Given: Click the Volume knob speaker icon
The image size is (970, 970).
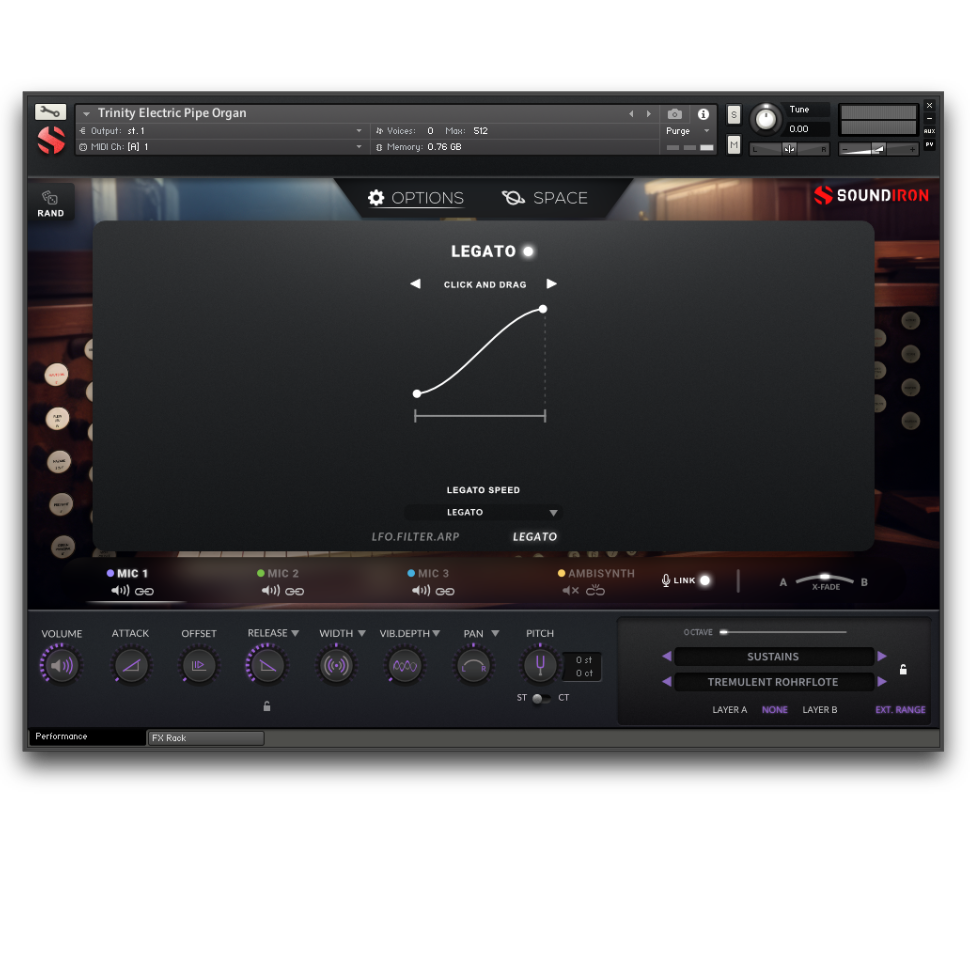Looking at the screenshot, I should tap(61, 666).
